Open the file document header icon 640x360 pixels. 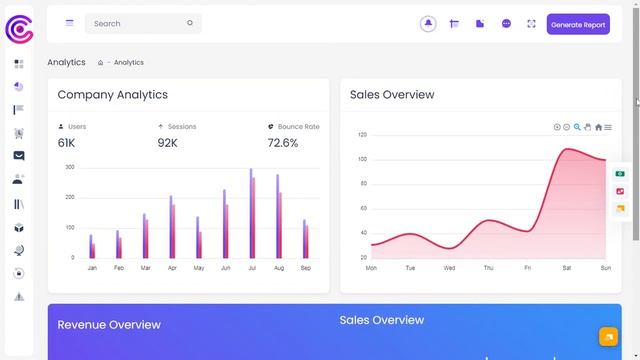[480, 24]
